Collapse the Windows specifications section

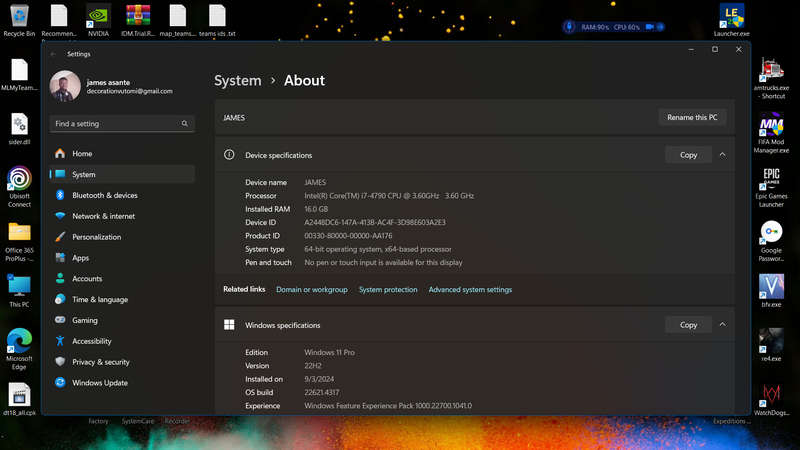(x=722, y=324)
